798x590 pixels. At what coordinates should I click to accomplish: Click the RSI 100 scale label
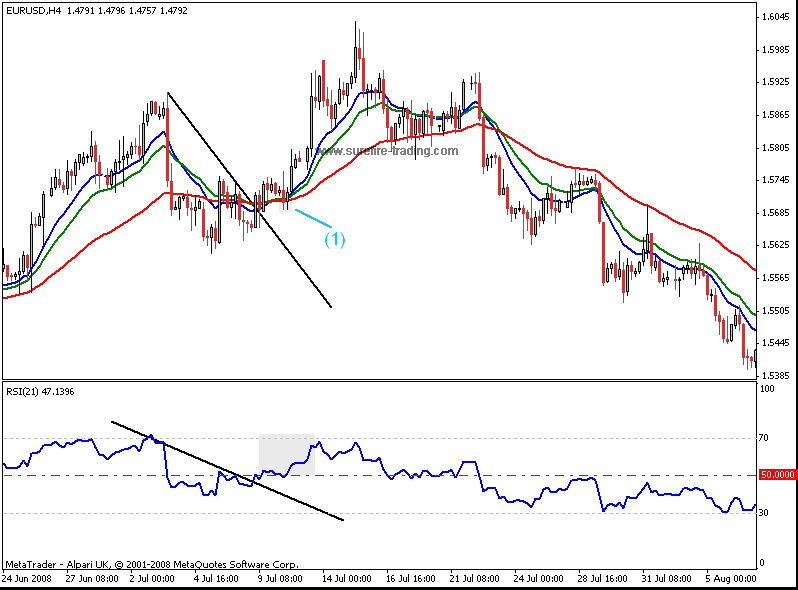pyautogui.click(x=767, y=389)
